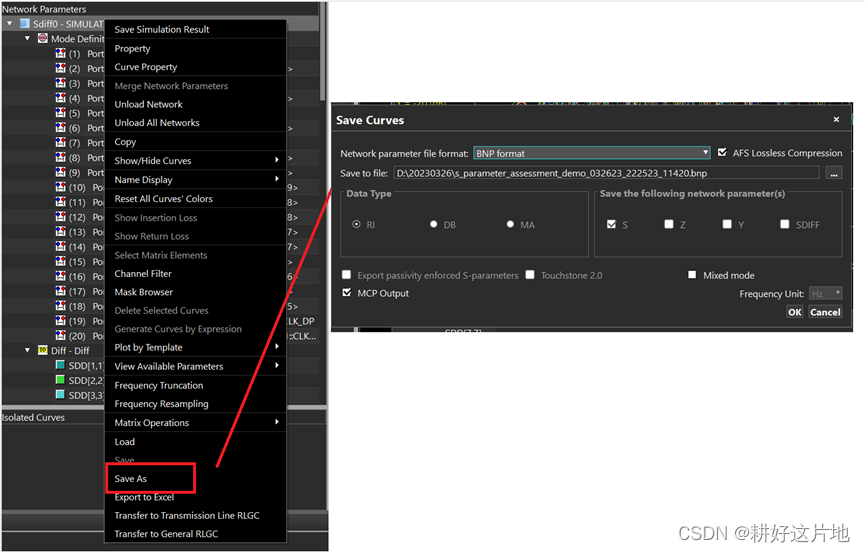Screen dimensions: 865x552
Task: Select the MA data type radio button
Action: pos(510,224)
